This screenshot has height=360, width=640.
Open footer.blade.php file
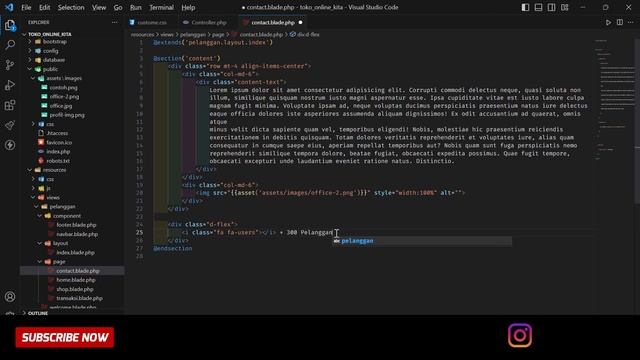[x=76, y=225]
